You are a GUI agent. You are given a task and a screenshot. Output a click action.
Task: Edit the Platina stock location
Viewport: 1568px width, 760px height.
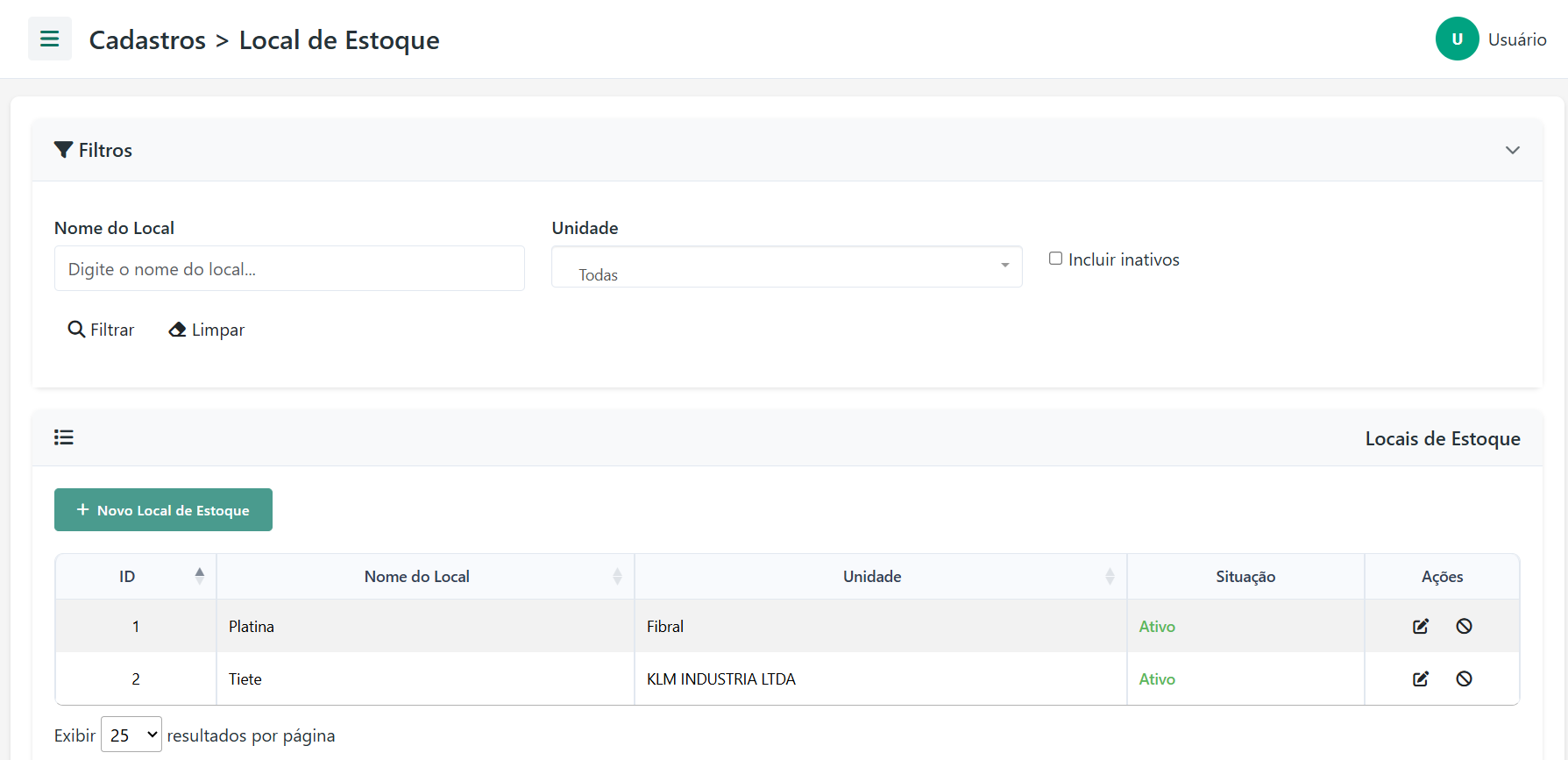(1421, 626)
